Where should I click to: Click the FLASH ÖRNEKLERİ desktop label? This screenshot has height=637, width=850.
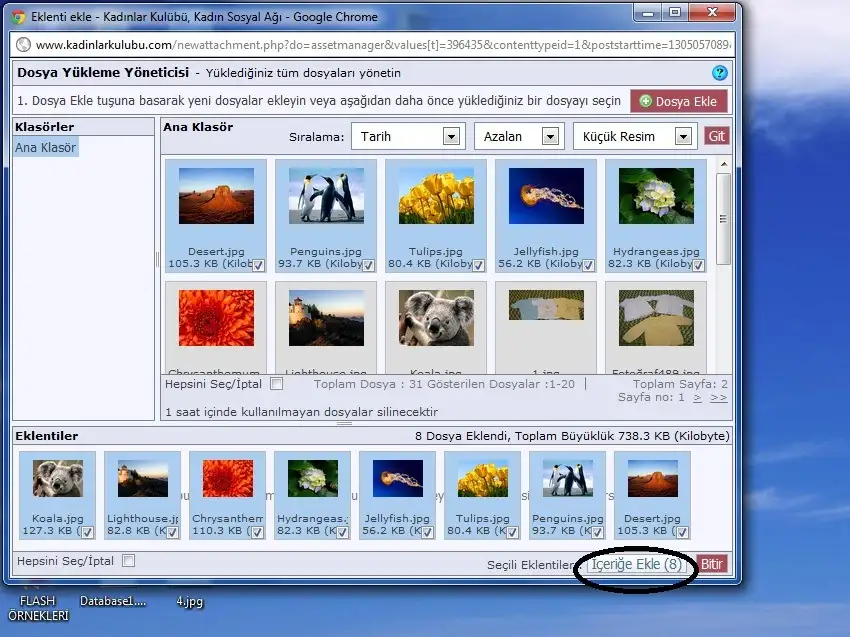coord(38,608)
